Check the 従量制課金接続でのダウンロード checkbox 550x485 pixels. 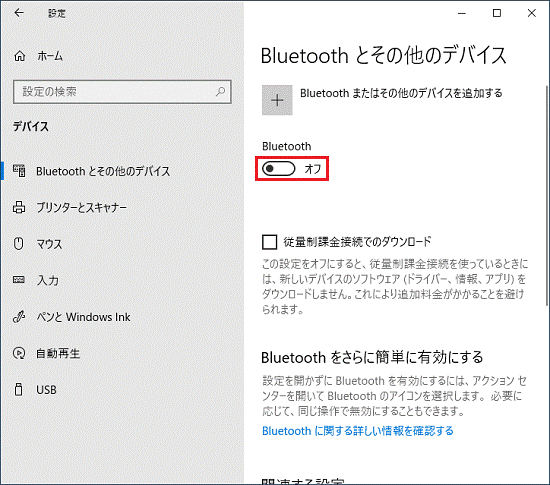[x=269, y=242]
